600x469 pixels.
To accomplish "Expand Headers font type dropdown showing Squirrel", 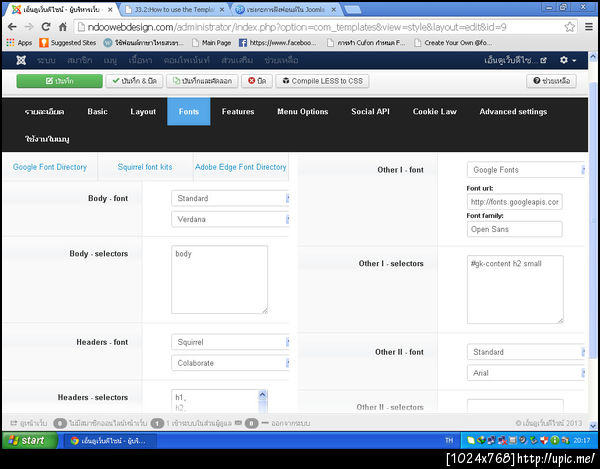I will coord(230,342).
